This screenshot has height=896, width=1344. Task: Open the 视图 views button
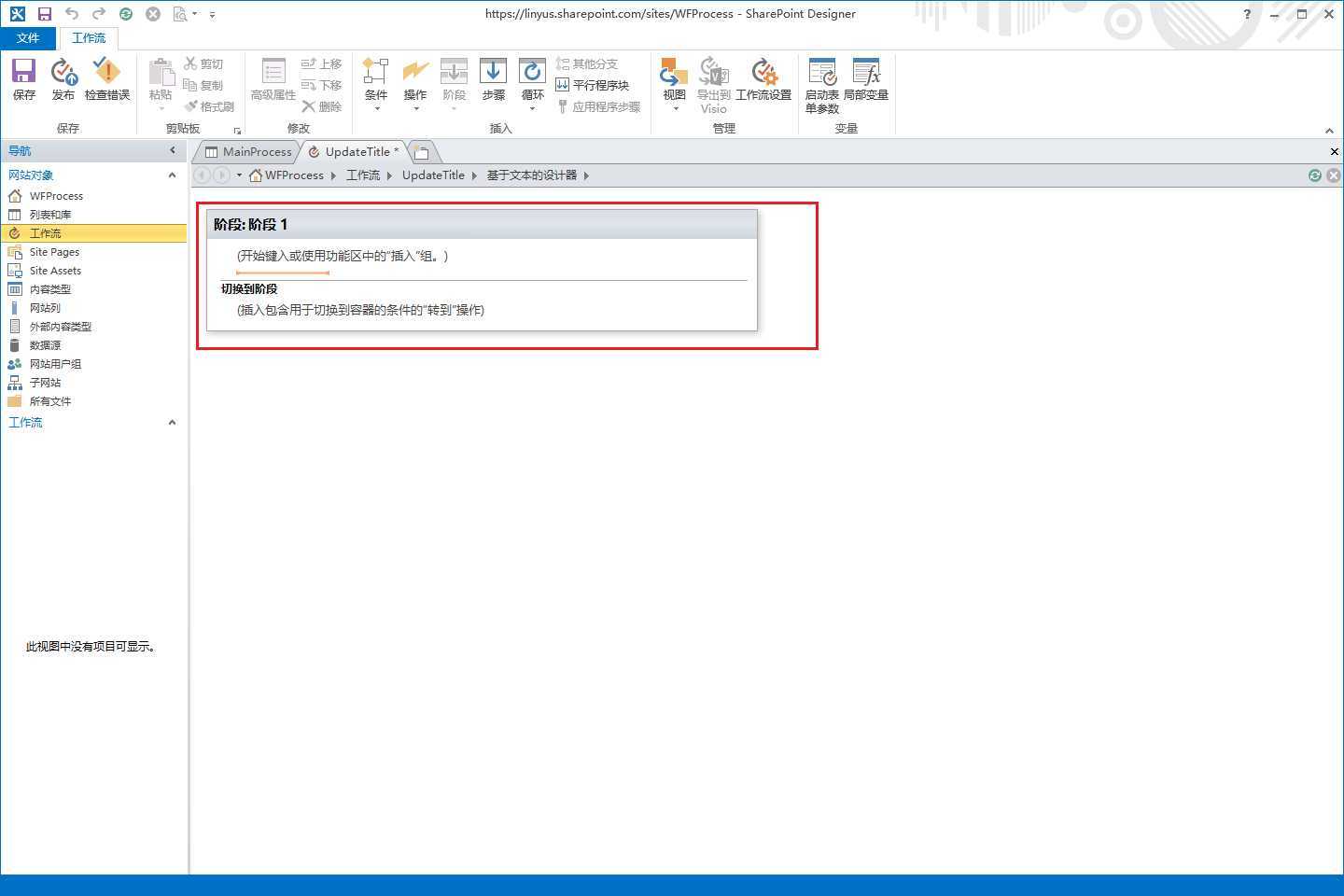coord(674,79)
